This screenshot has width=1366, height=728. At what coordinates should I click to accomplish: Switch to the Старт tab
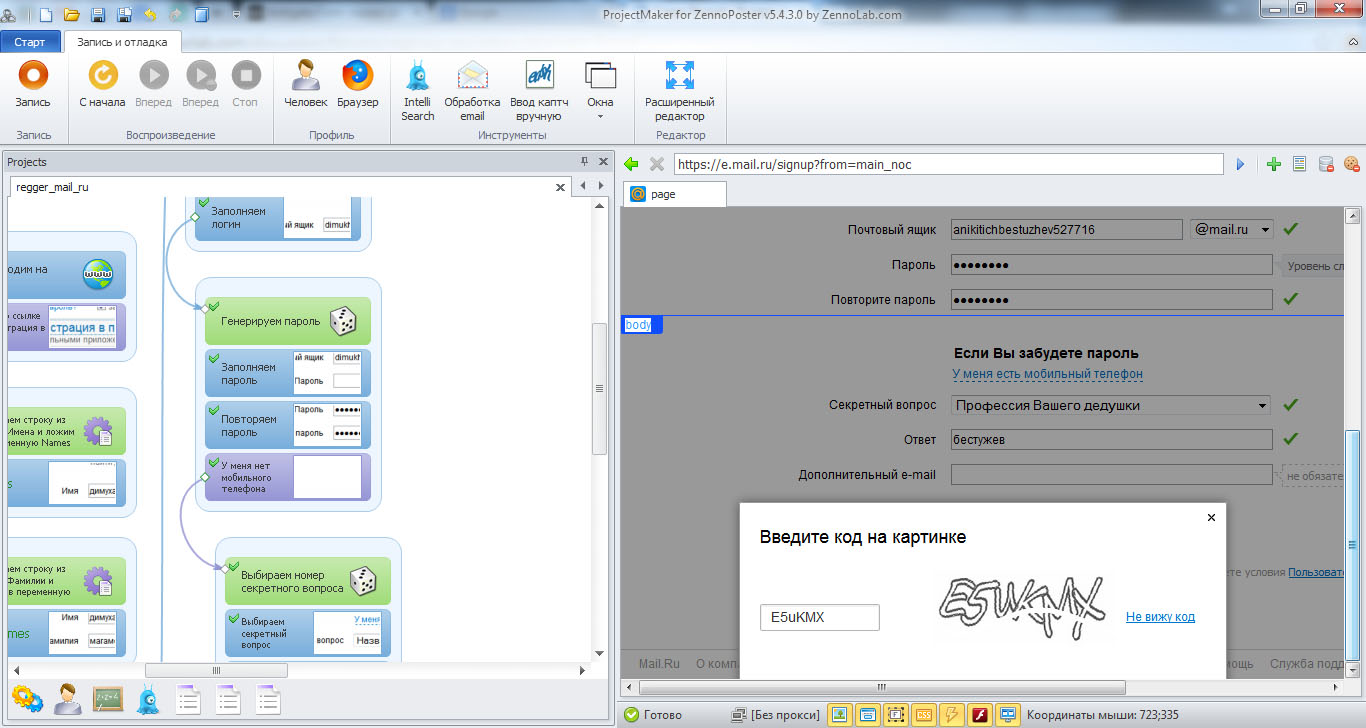(x=30, y=43)
